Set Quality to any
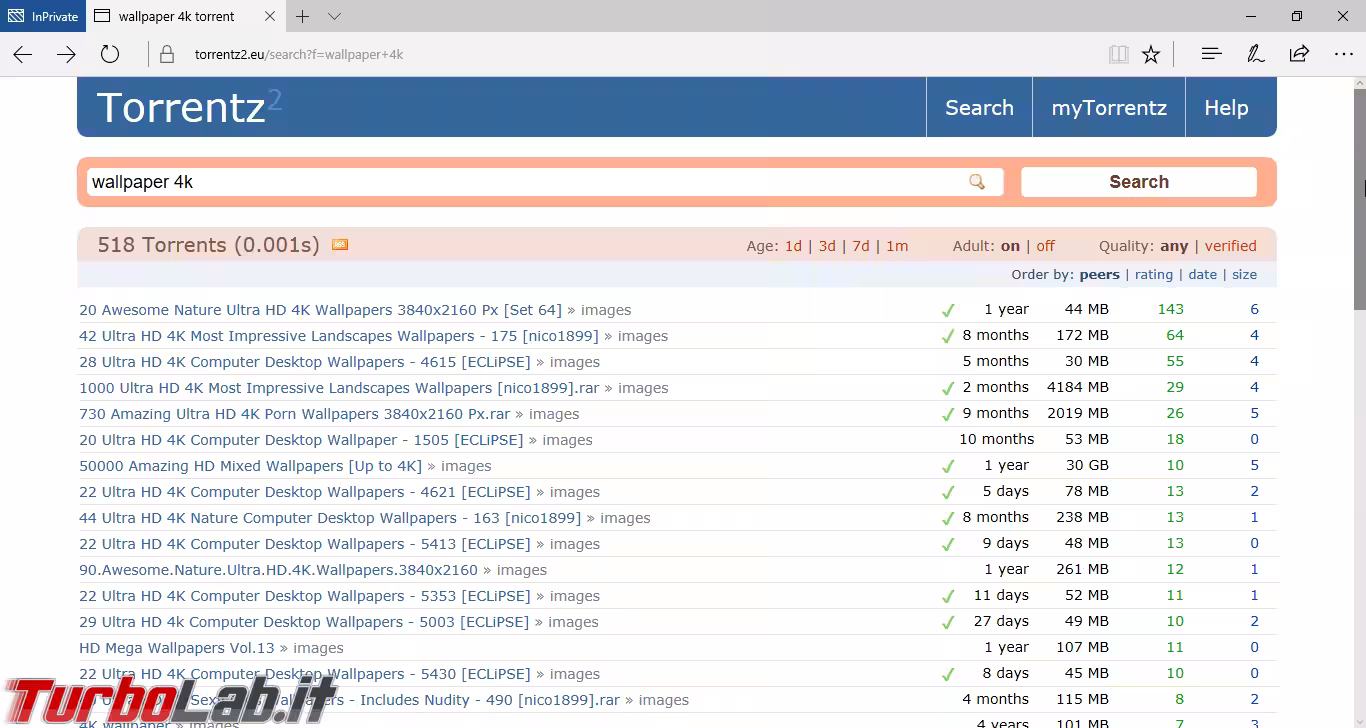The height and width of the screenshot is (728, 1366). [x=1174, y=246]
